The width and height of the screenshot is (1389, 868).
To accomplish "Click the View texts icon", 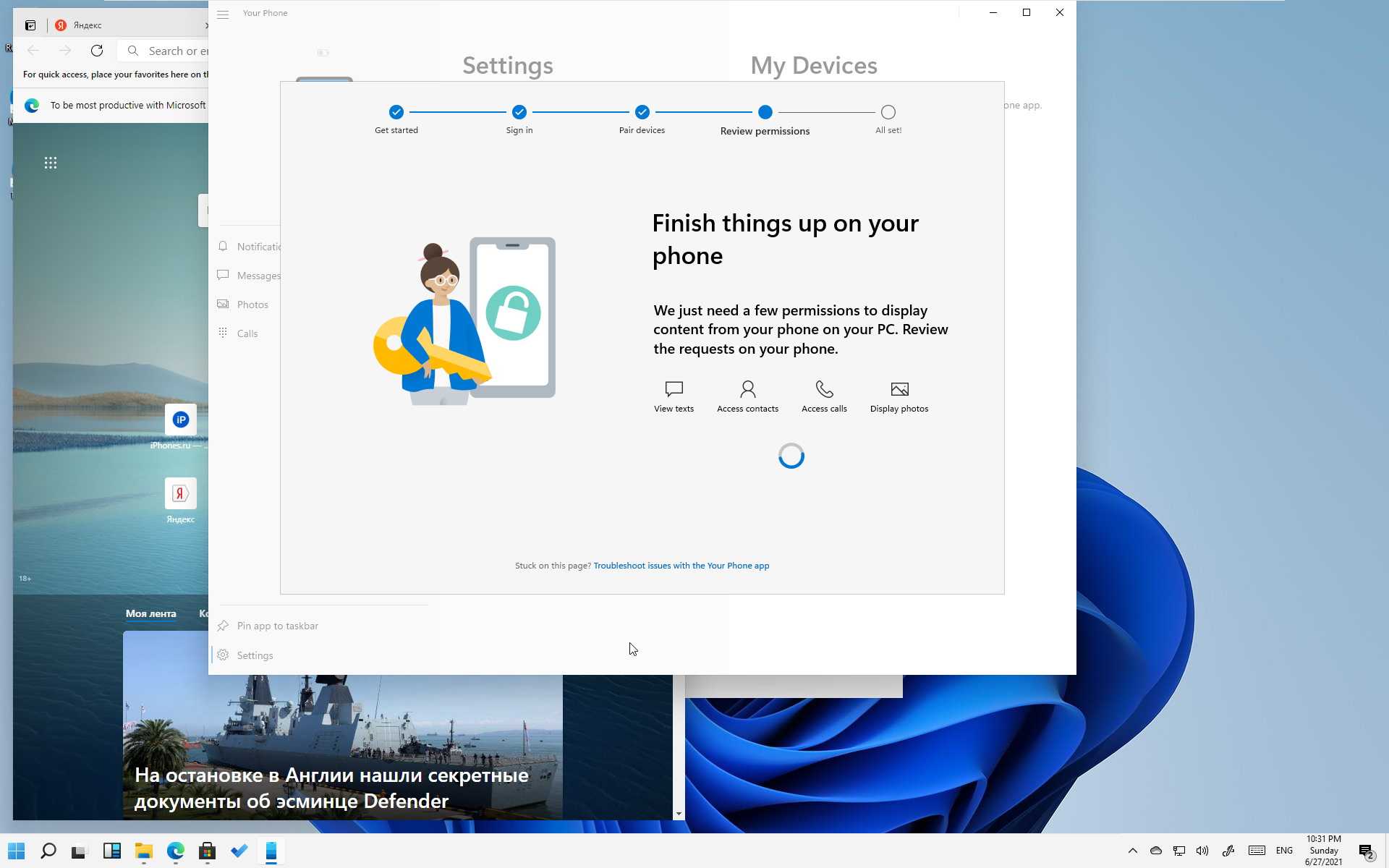I will 674,389.
